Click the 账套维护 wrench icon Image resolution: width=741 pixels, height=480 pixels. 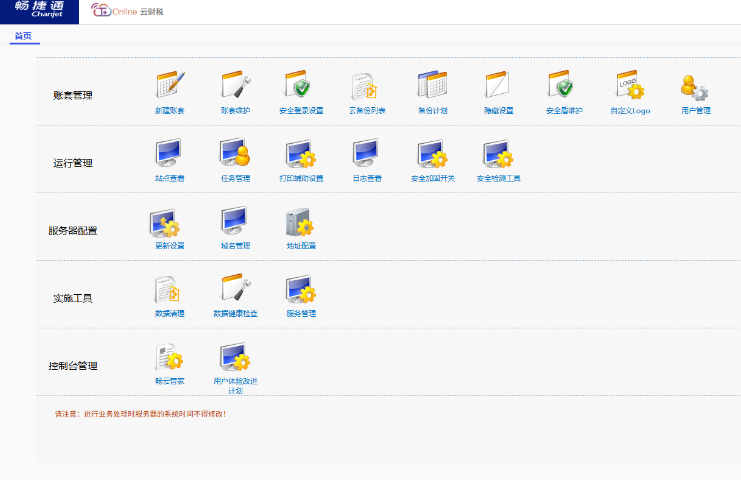pyautogui.click(x=235, y=86)
